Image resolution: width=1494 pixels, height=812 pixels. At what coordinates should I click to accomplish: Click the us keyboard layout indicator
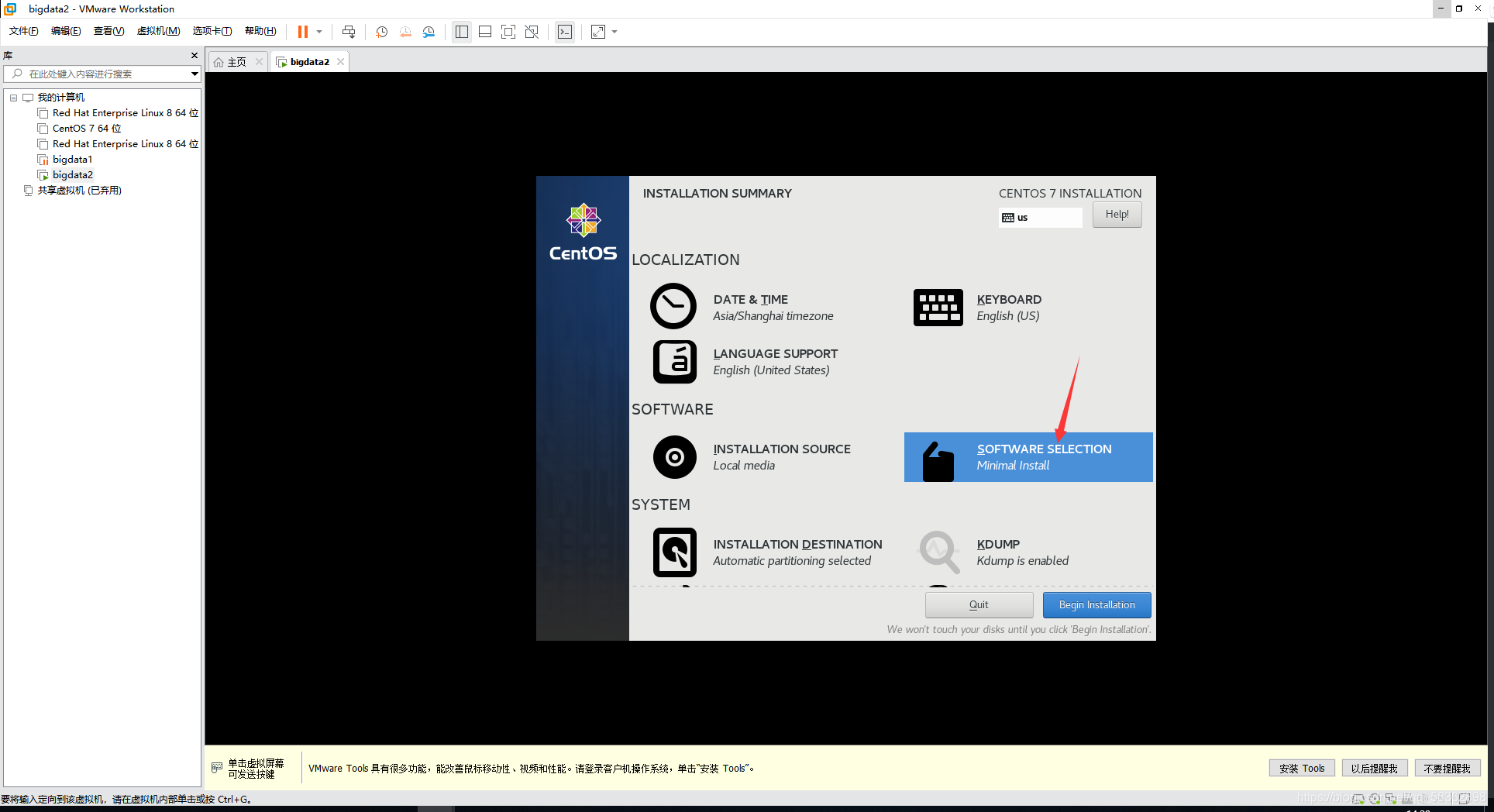[1041, 218]
